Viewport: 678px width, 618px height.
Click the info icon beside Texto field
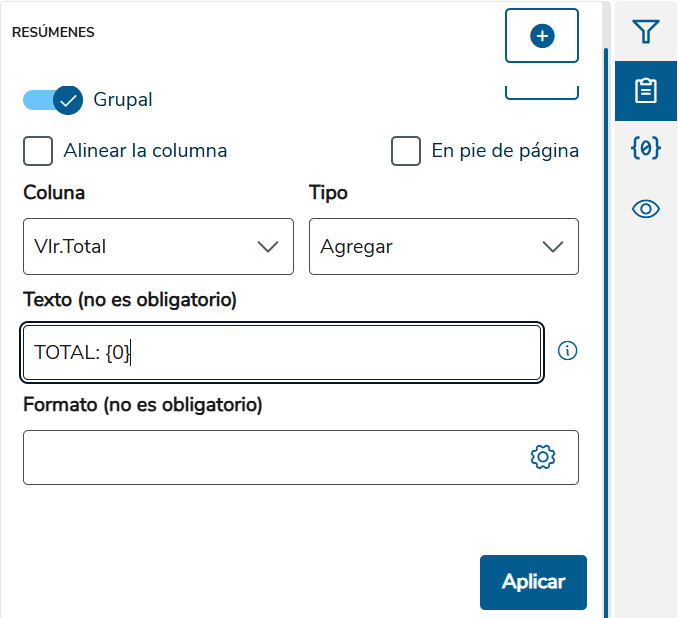pos(567,351)
